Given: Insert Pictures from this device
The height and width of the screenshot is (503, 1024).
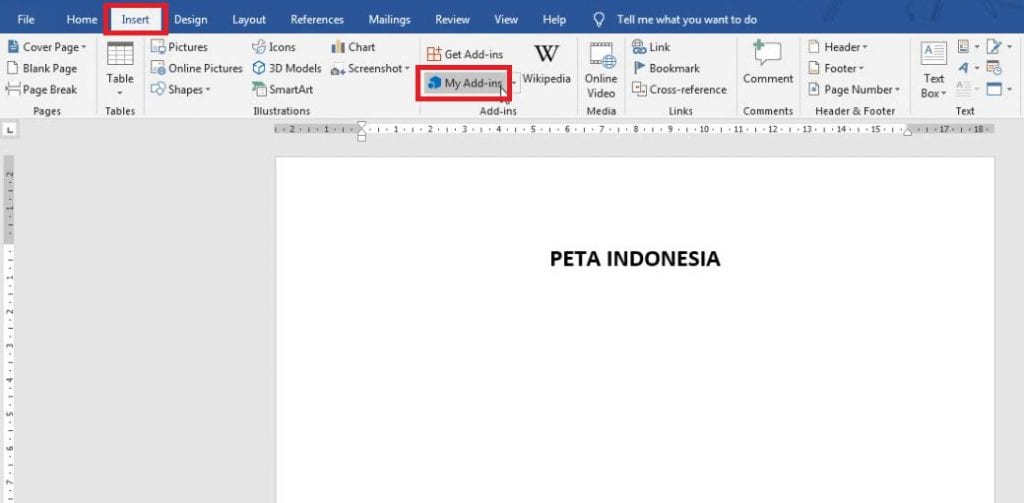Looking at the screenshot, I should pyautogui.click(x=179, y=47).
